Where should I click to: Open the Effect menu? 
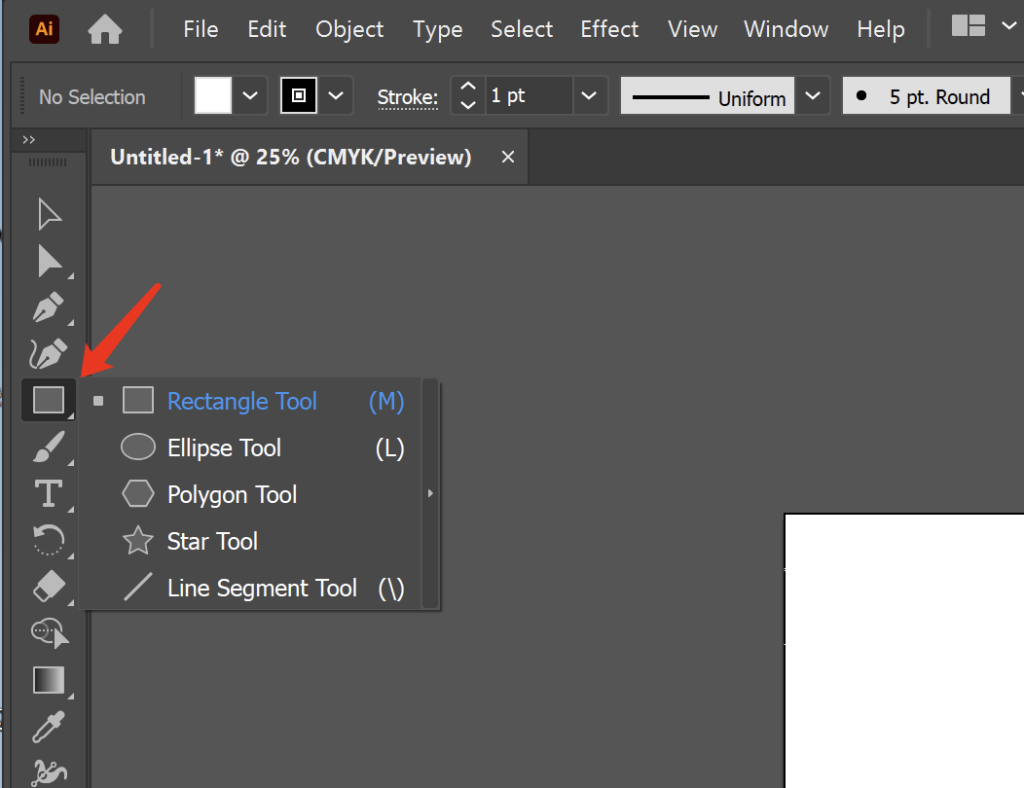(x=609, y=29)
